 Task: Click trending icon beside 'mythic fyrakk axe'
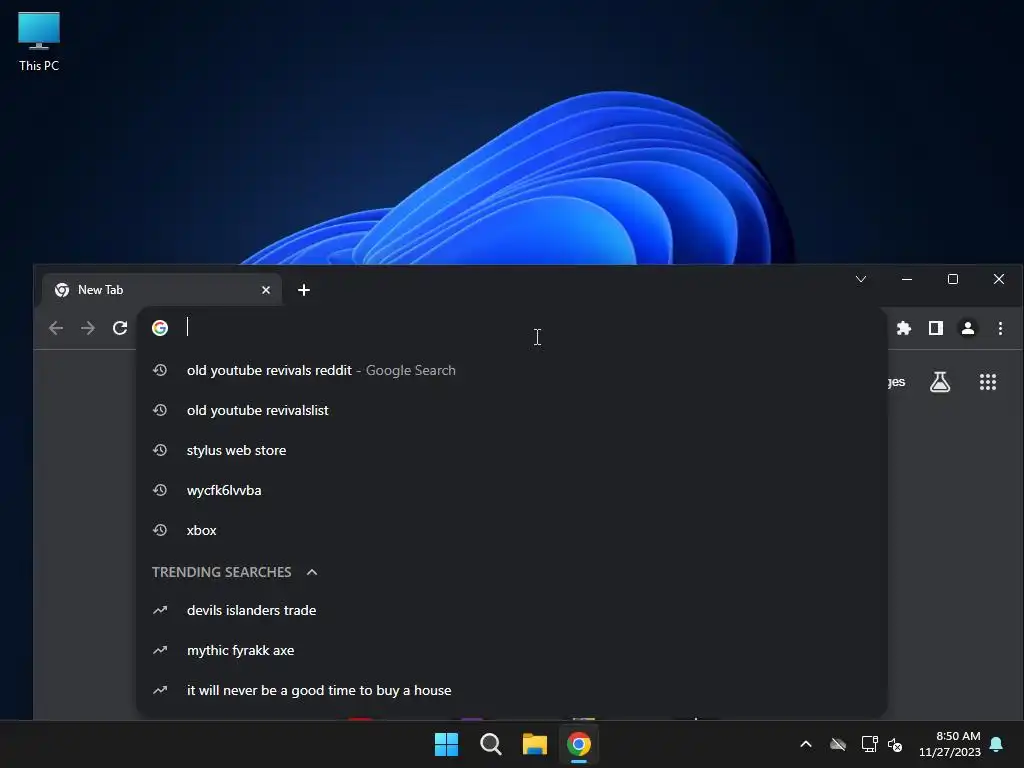point(160,650)
